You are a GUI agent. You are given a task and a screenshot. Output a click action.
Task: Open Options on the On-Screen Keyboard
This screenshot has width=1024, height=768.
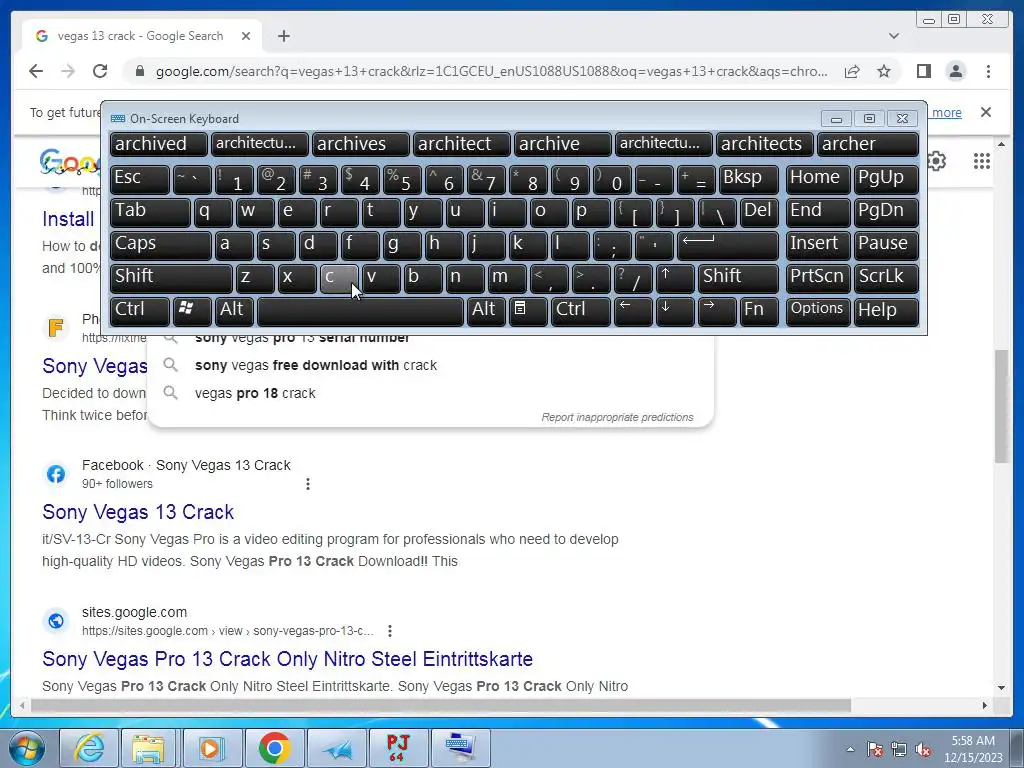(817, 310)
